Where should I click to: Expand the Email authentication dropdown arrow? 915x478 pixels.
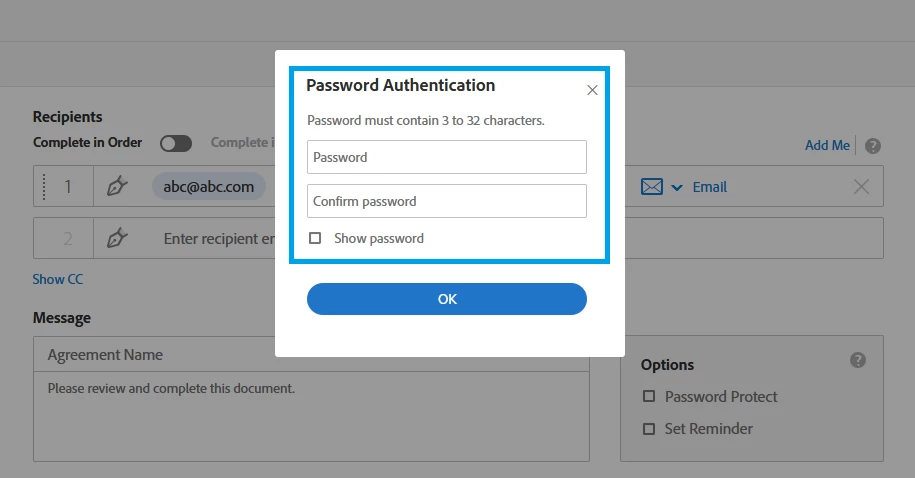tap(677, 187)
